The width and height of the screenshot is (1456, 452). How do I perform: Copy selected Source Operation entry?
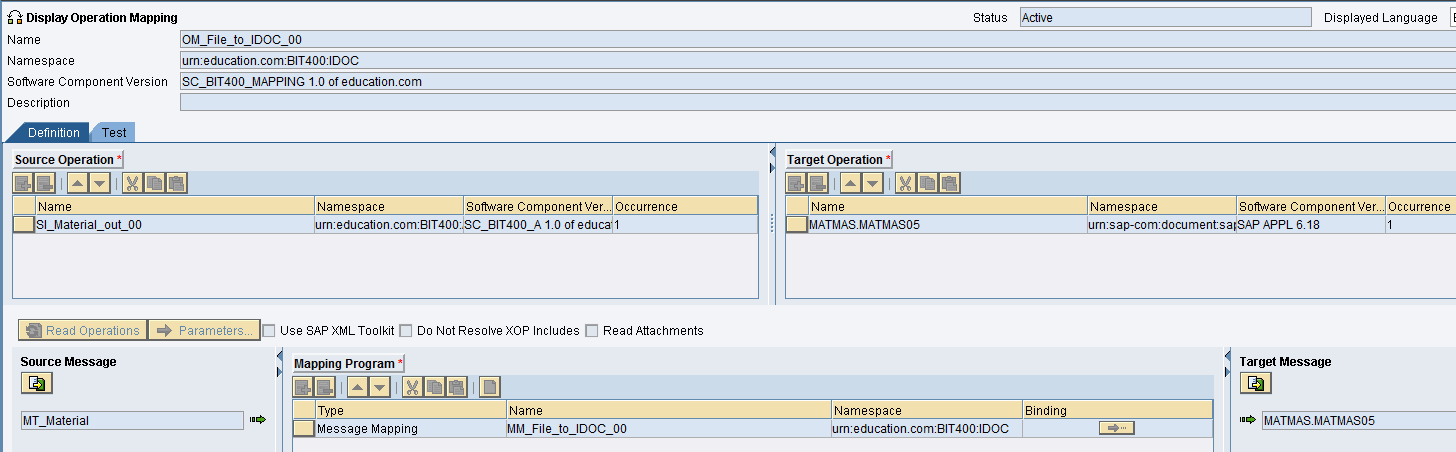point(155,183)
